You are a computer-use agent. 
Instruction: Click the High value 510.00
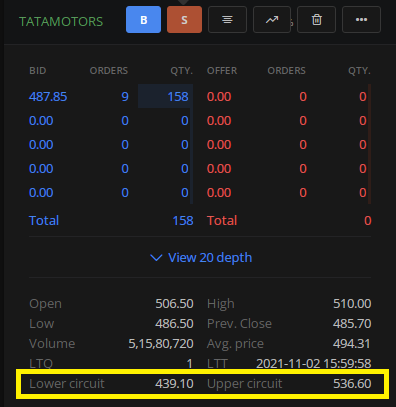tap(352, 304)
